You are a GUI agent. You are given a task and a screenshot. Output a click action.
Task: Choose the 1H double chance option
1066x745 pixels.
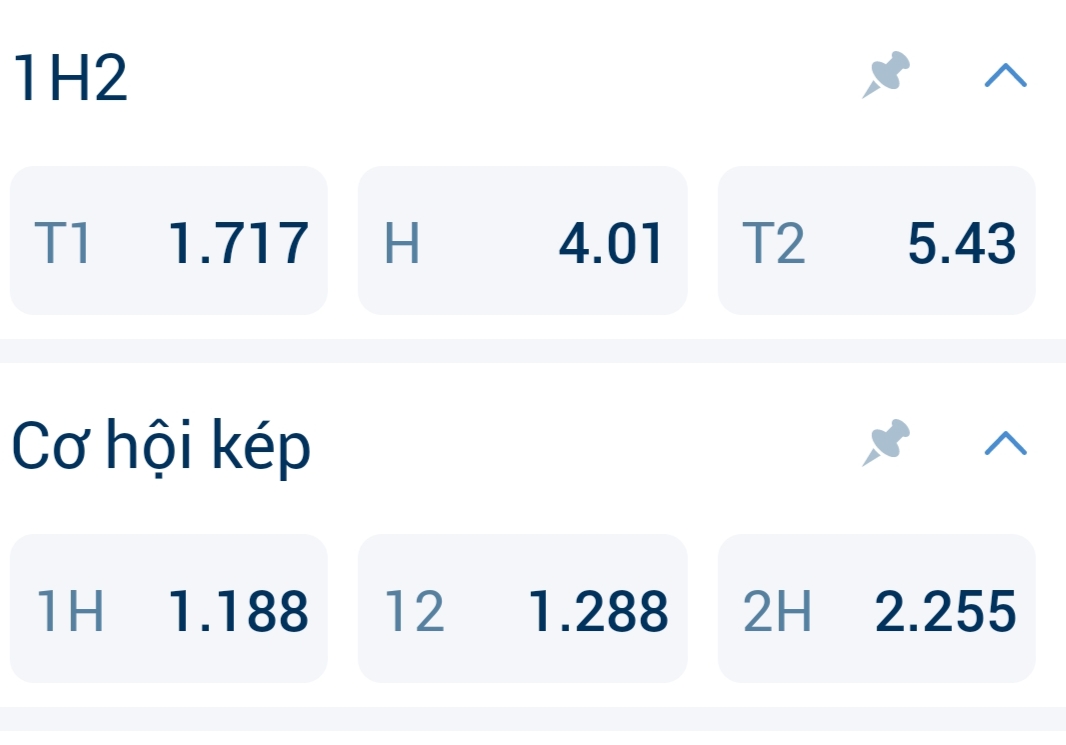(168, 609)
